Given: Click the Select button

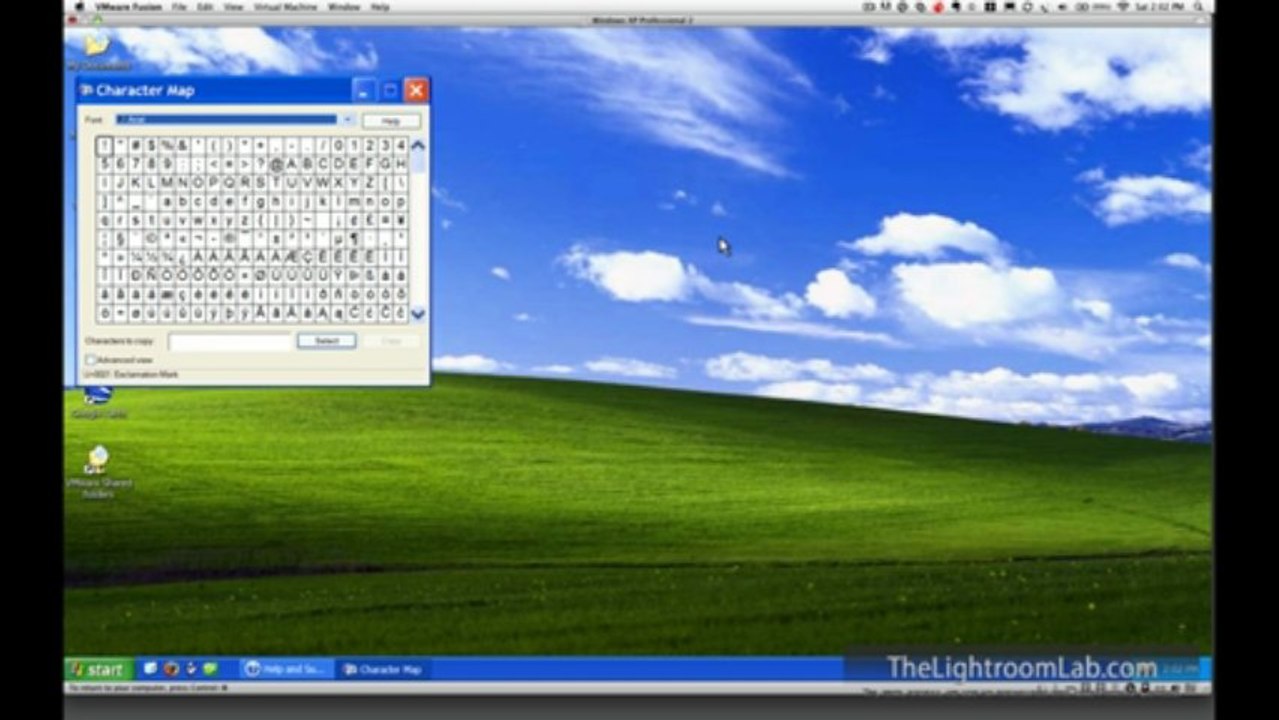Looking at the screenshot, I should click(326, 341).
